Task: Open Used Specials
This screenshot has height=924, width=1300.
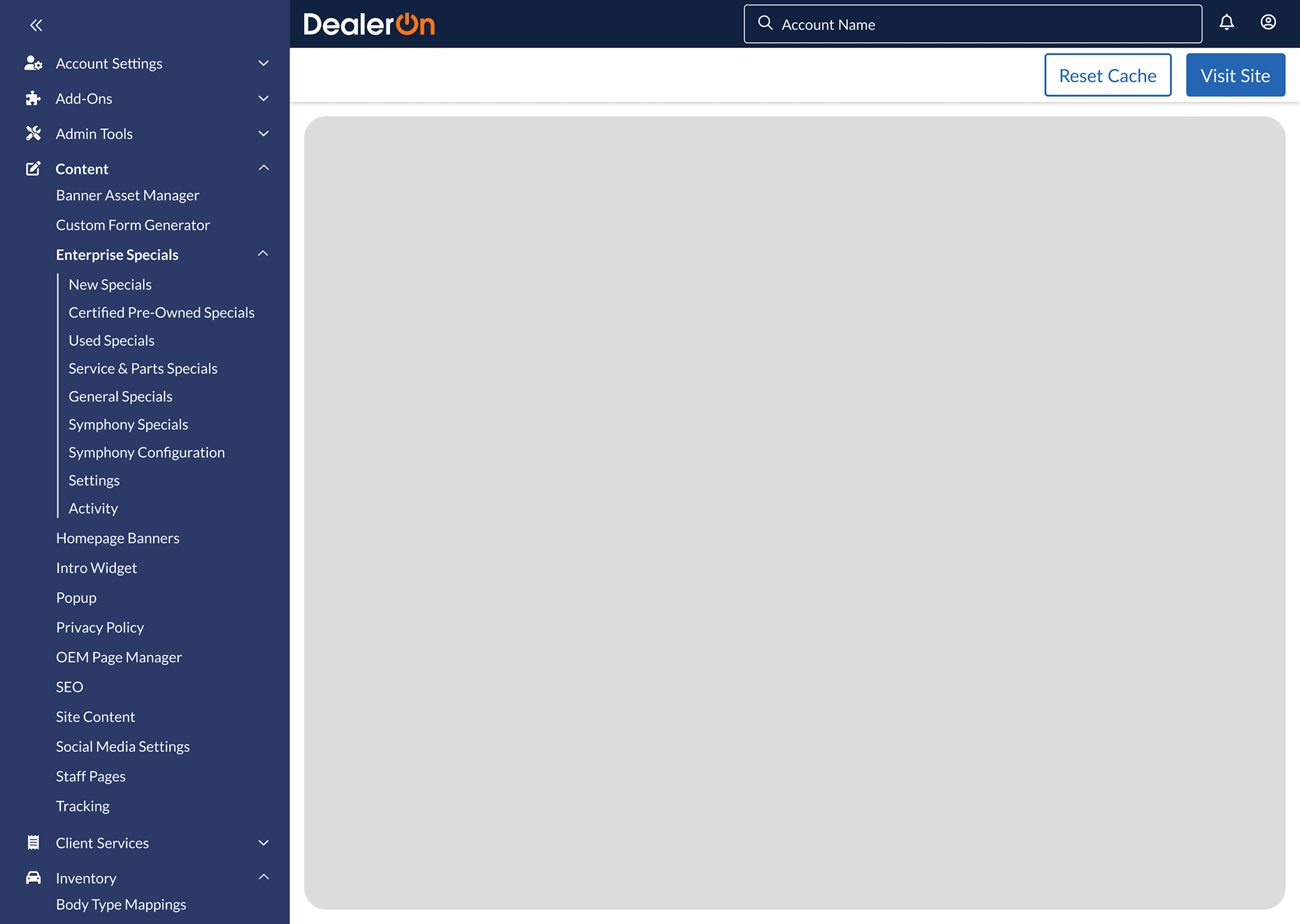Action: point(111,341)
